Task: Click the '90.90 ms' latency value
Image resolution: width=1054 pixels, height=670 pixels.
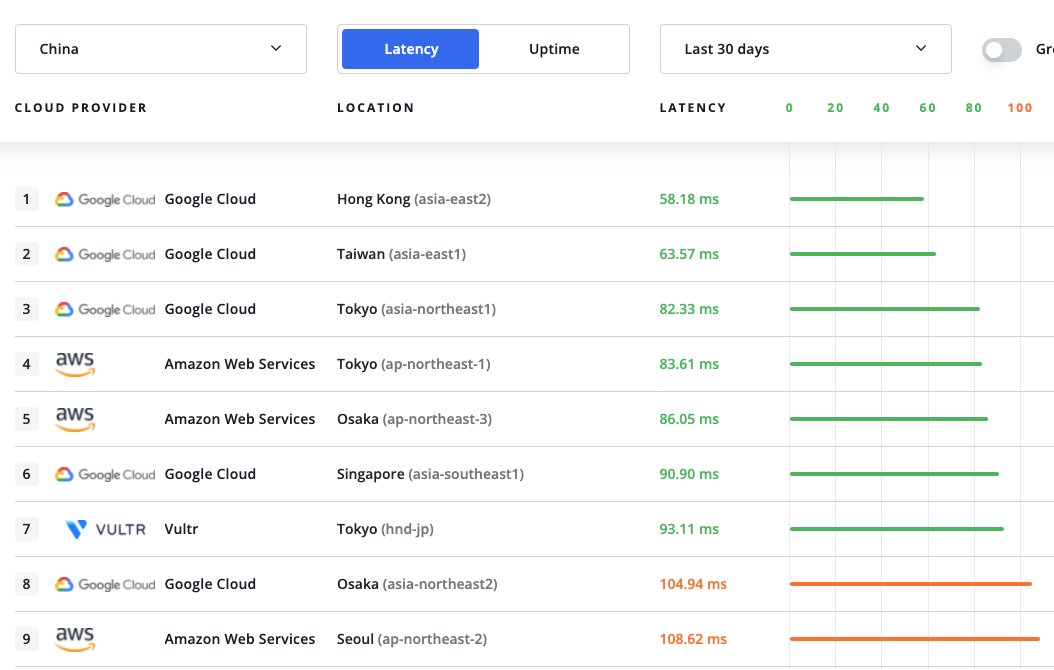Action: (x=689, y=474)
